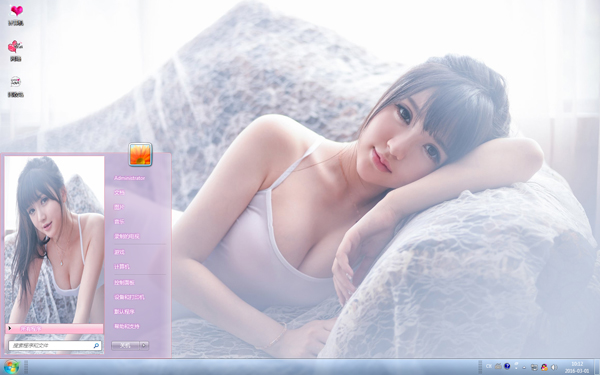Open 控制面板 from the Start menu
Screen dimensions: 600x375
coord(124,282)
